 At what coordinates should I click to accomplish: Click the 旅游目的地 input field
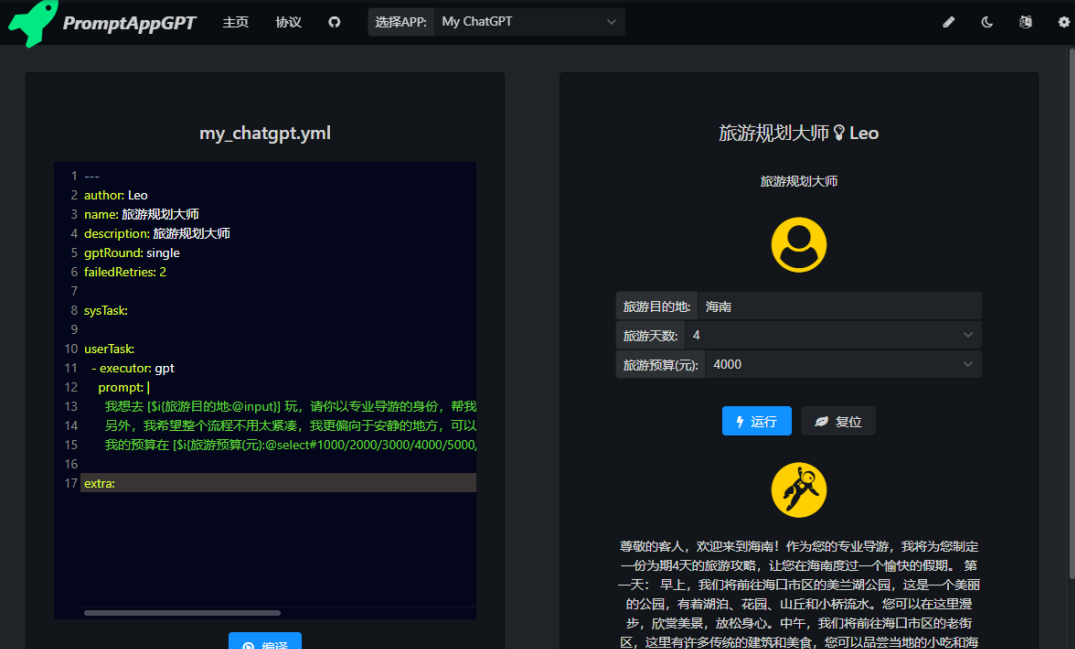[x=839, y=306]
